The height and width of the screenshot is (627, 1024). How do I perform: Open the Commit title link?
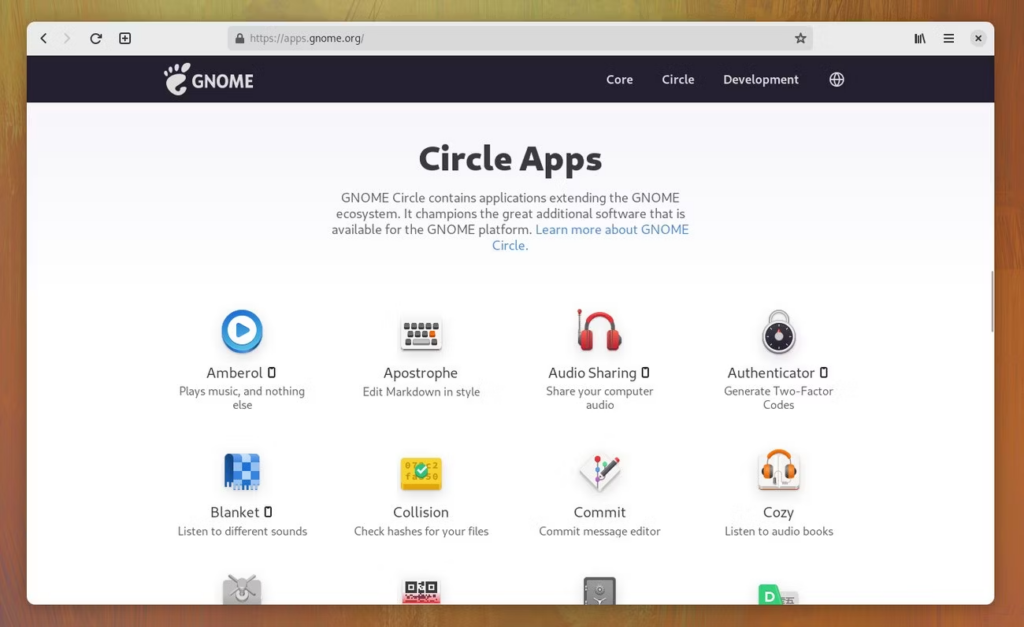(x=600, y=513)
